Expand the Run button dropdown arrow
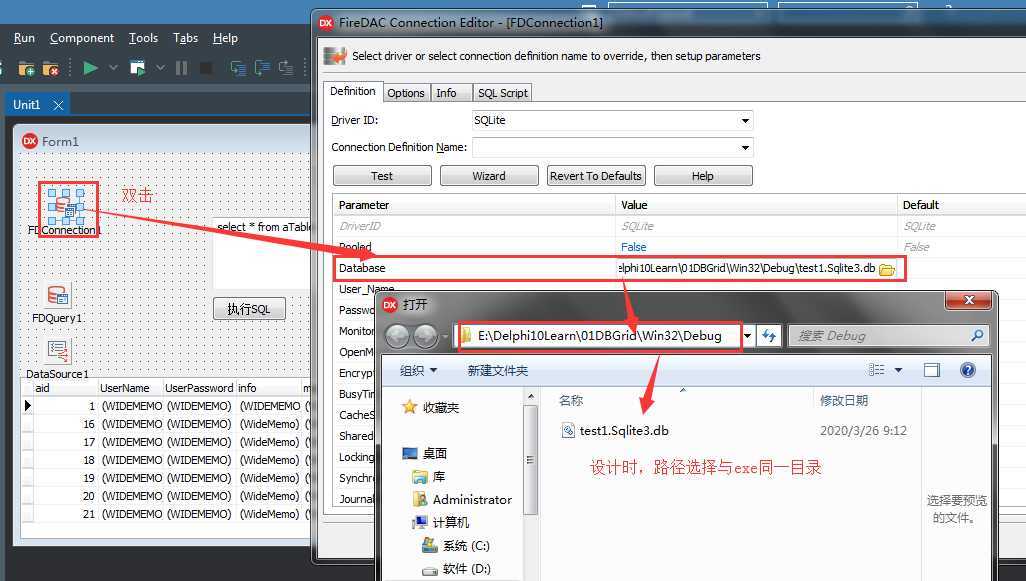The width and height of the screenshot is (1026, 581). 113,67
